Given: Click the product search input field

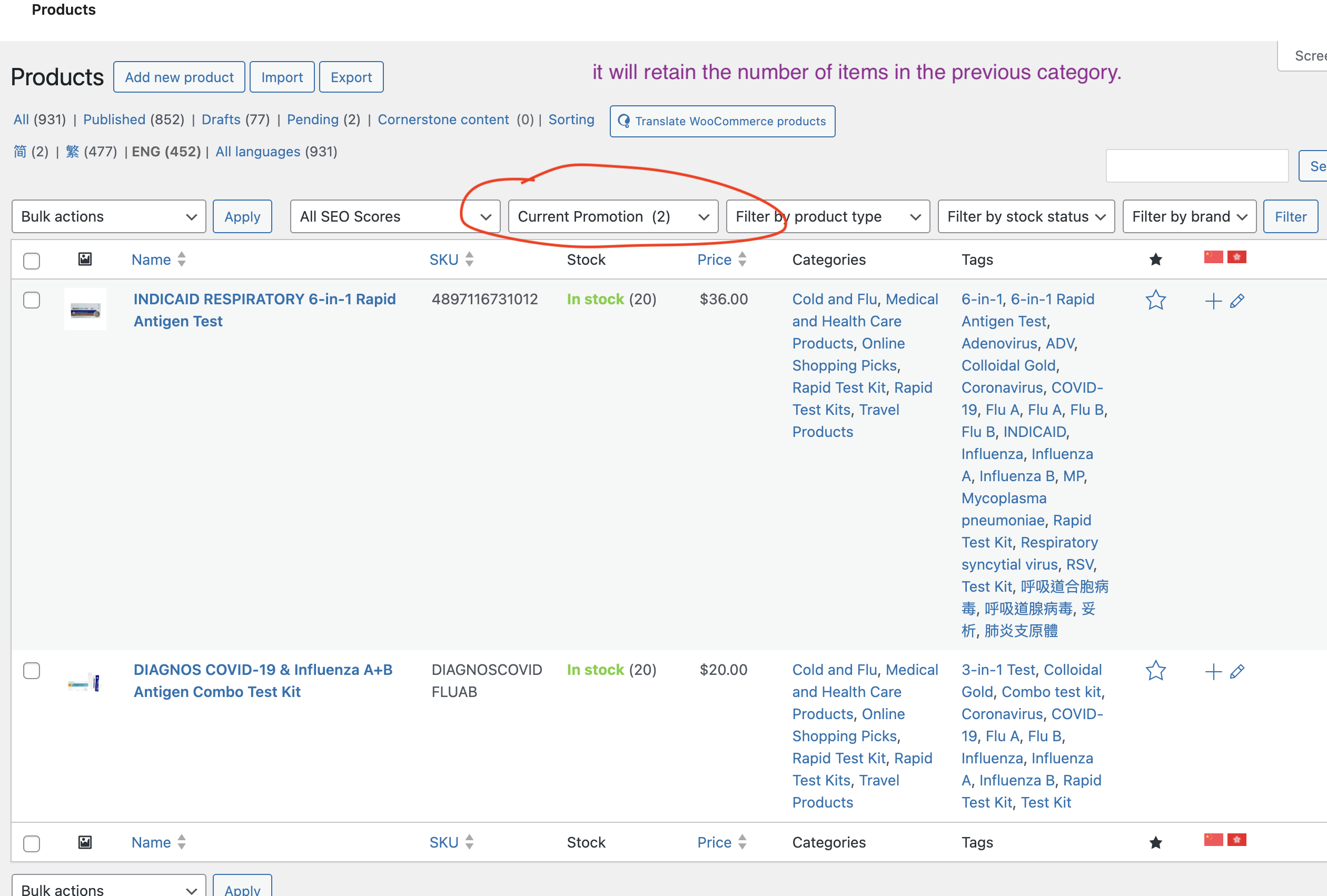Looking at the screenshot, I should coord(1196,166).
